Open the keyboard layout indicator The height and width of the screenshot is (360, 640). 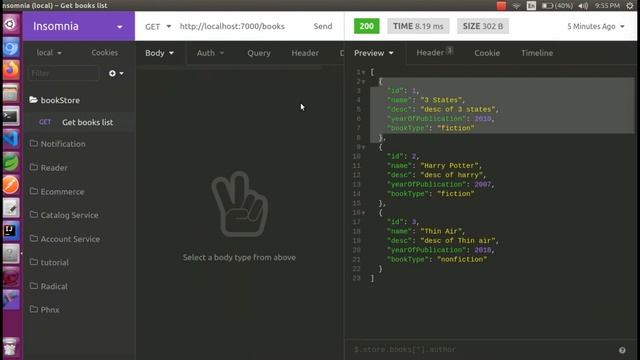pos(531,5)
